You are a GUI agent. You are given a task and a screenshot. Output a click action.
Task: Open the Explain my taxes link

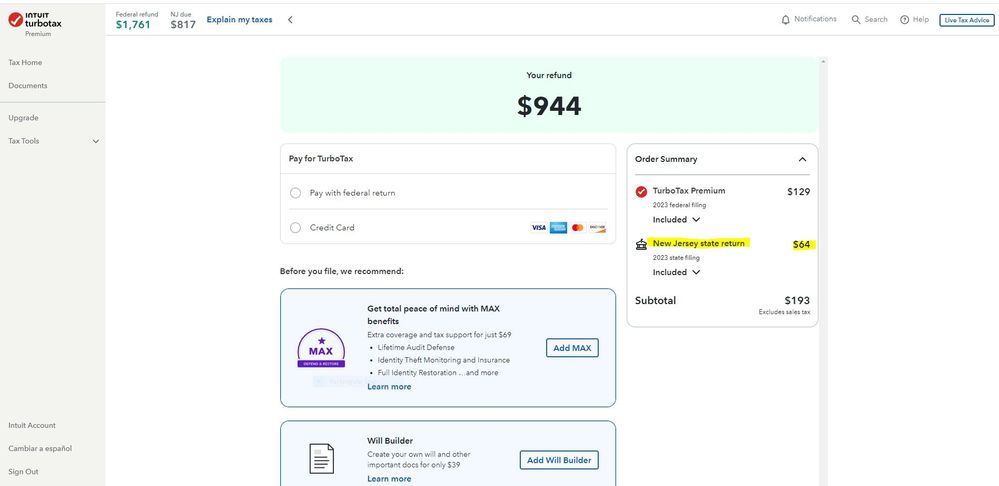coord(239,20)
